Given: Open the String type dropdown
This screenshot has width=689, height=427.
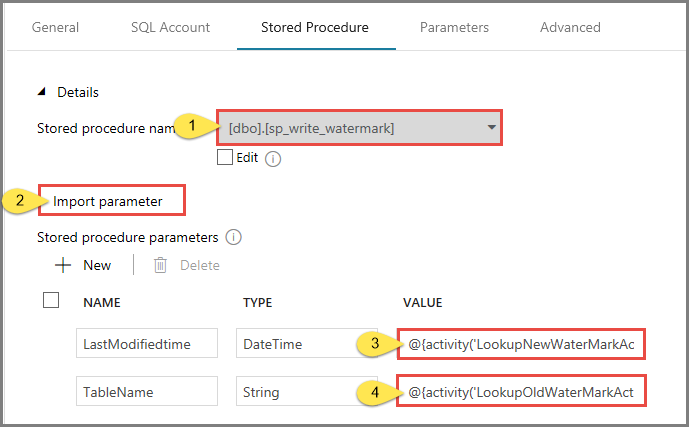Looking at the screenshot, I should click(306, 391).
